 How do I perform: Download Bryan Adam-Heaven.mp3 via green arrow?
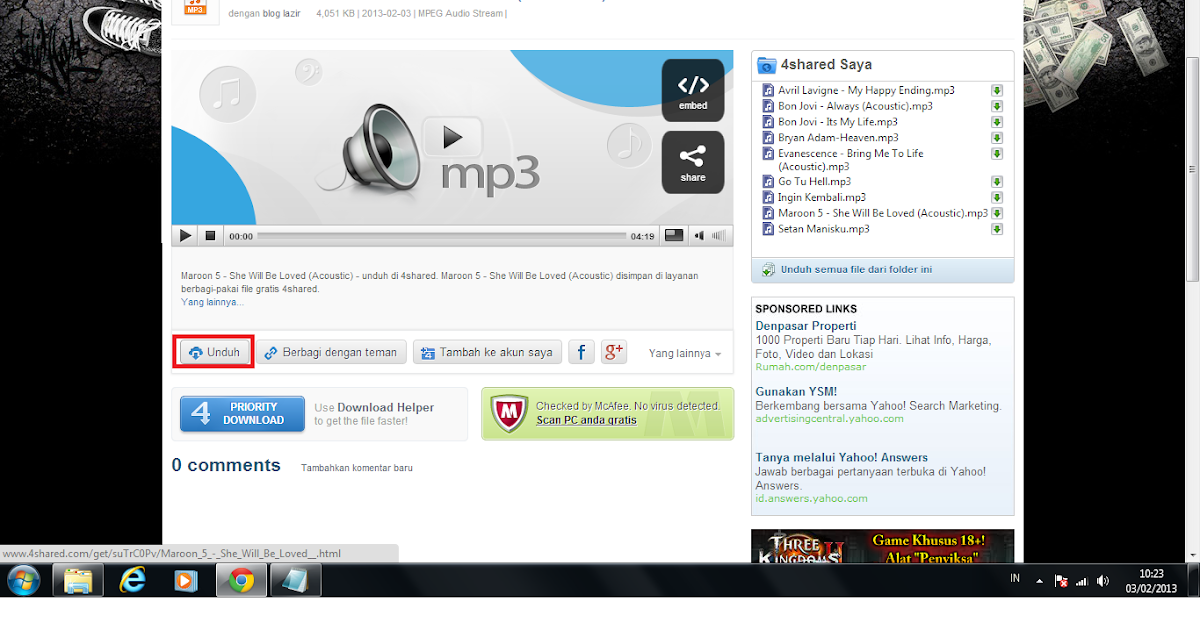(997, 137)
